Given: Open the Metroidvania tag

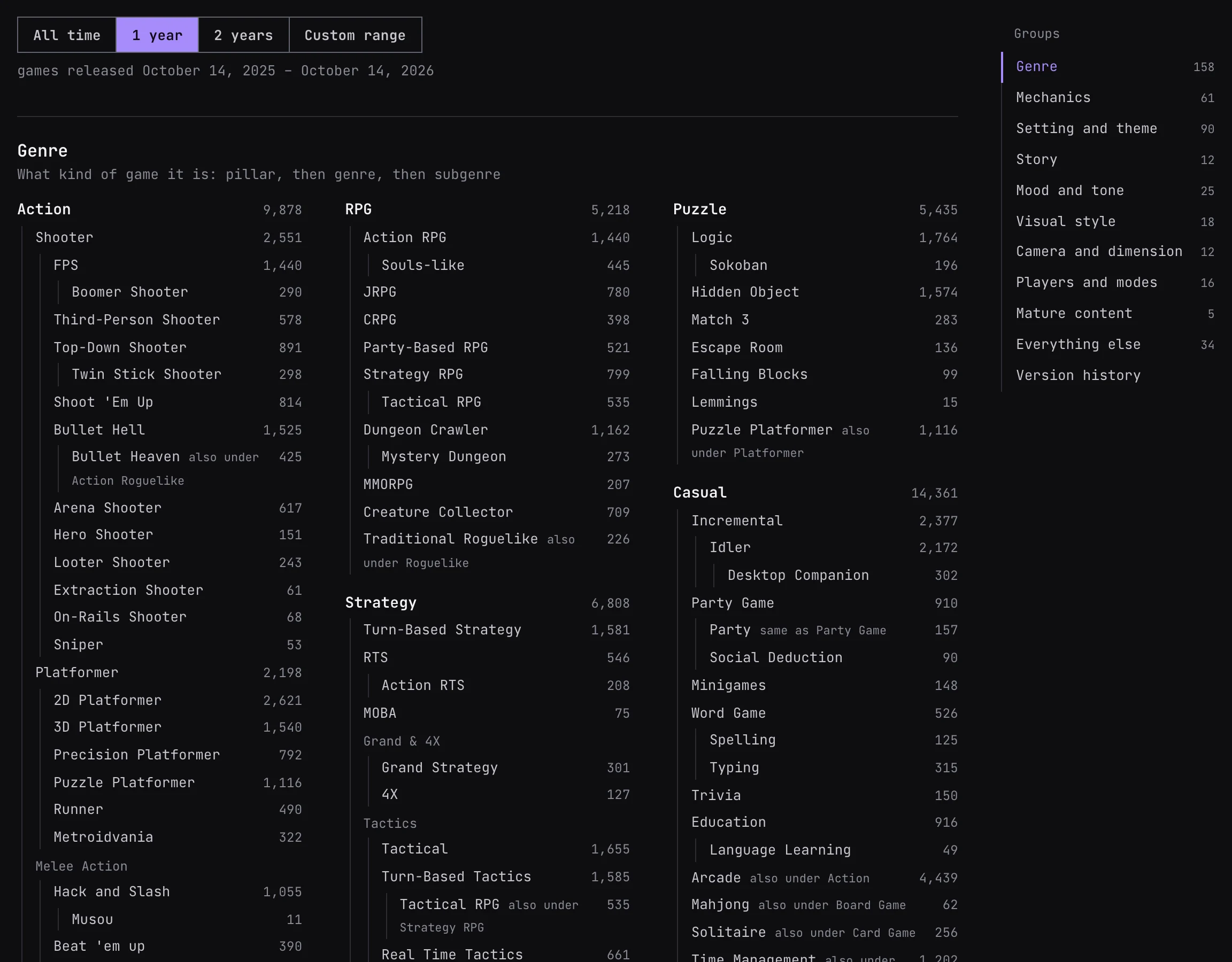Looking at the screenshot, I should click(103, 837).
